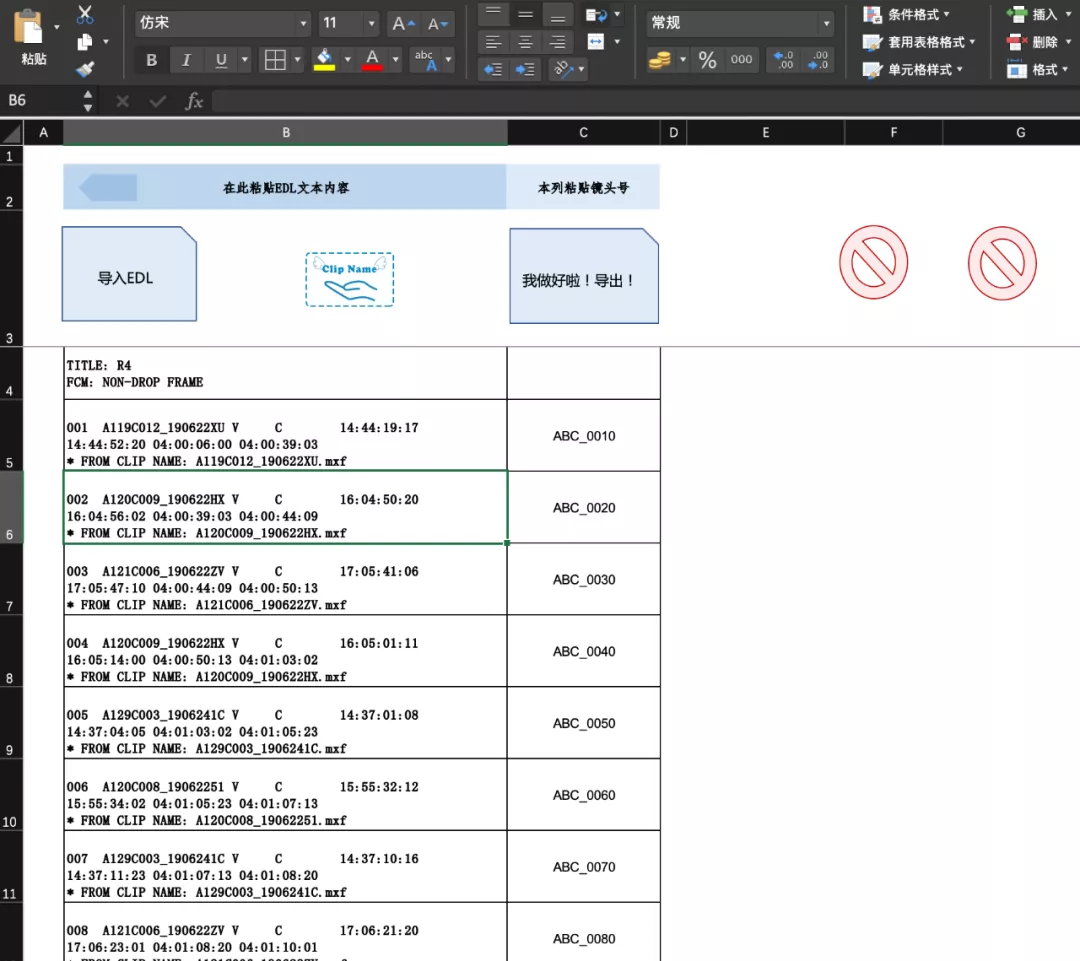Screen dimensions: 1080x961
Task: Click the formula bar confirm checkmark
Action: [x=158, y=102]
